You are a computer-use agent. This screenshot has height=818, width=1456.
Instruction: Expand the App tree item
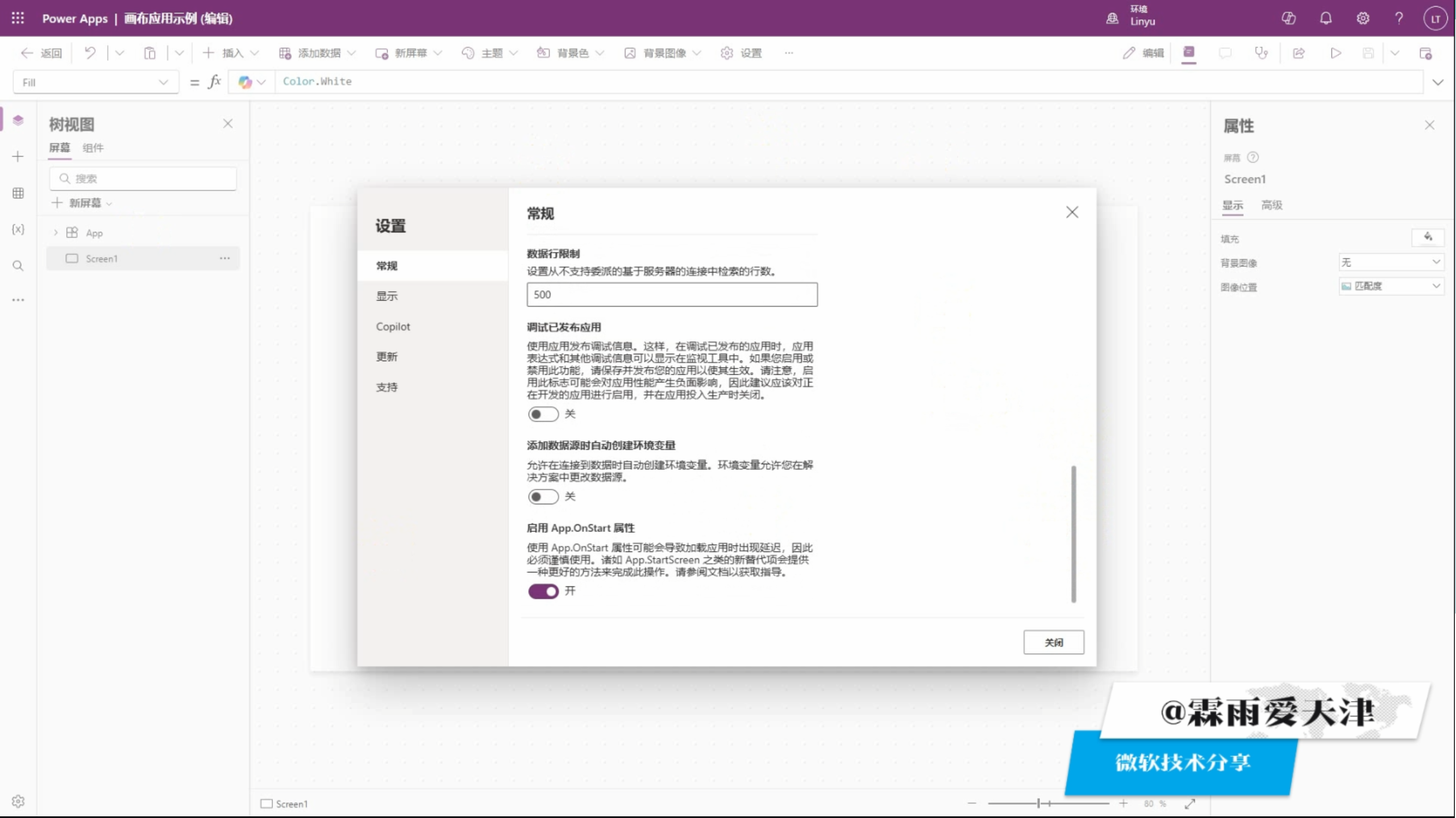pos(56,233)
